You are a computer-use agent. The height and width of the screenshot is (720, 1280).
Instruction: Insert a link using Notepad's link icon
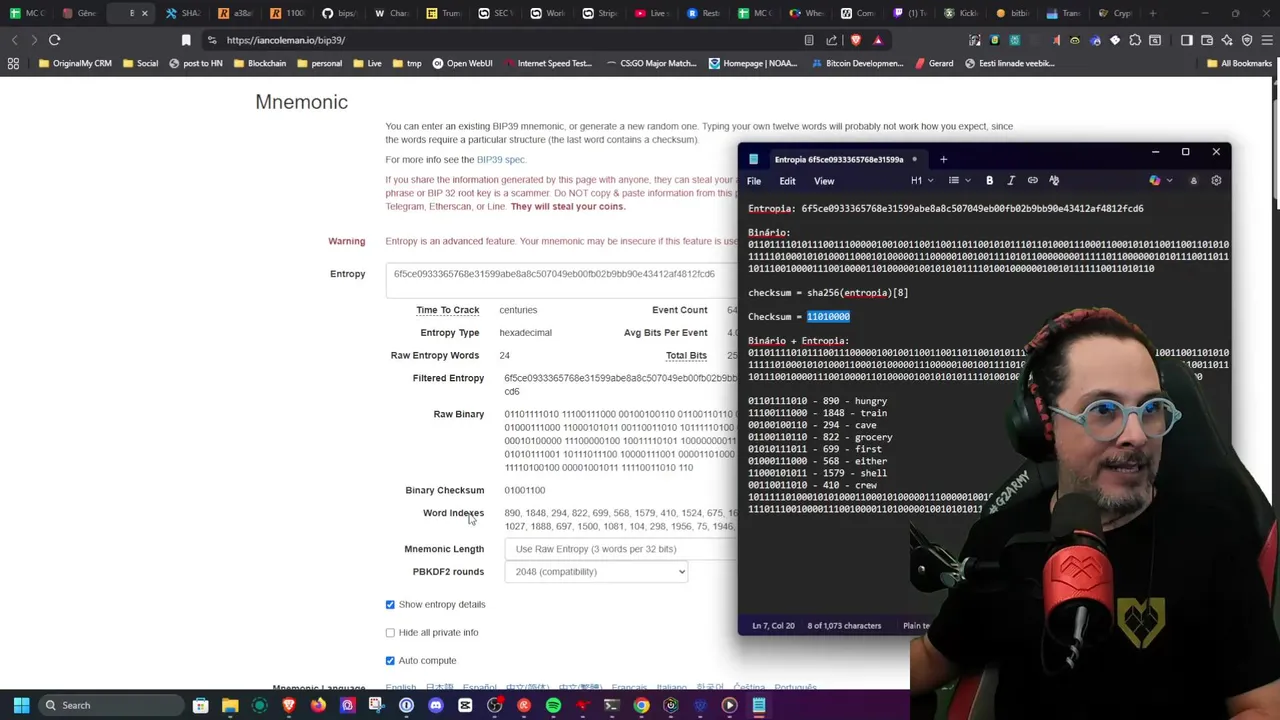[1033, 181]
